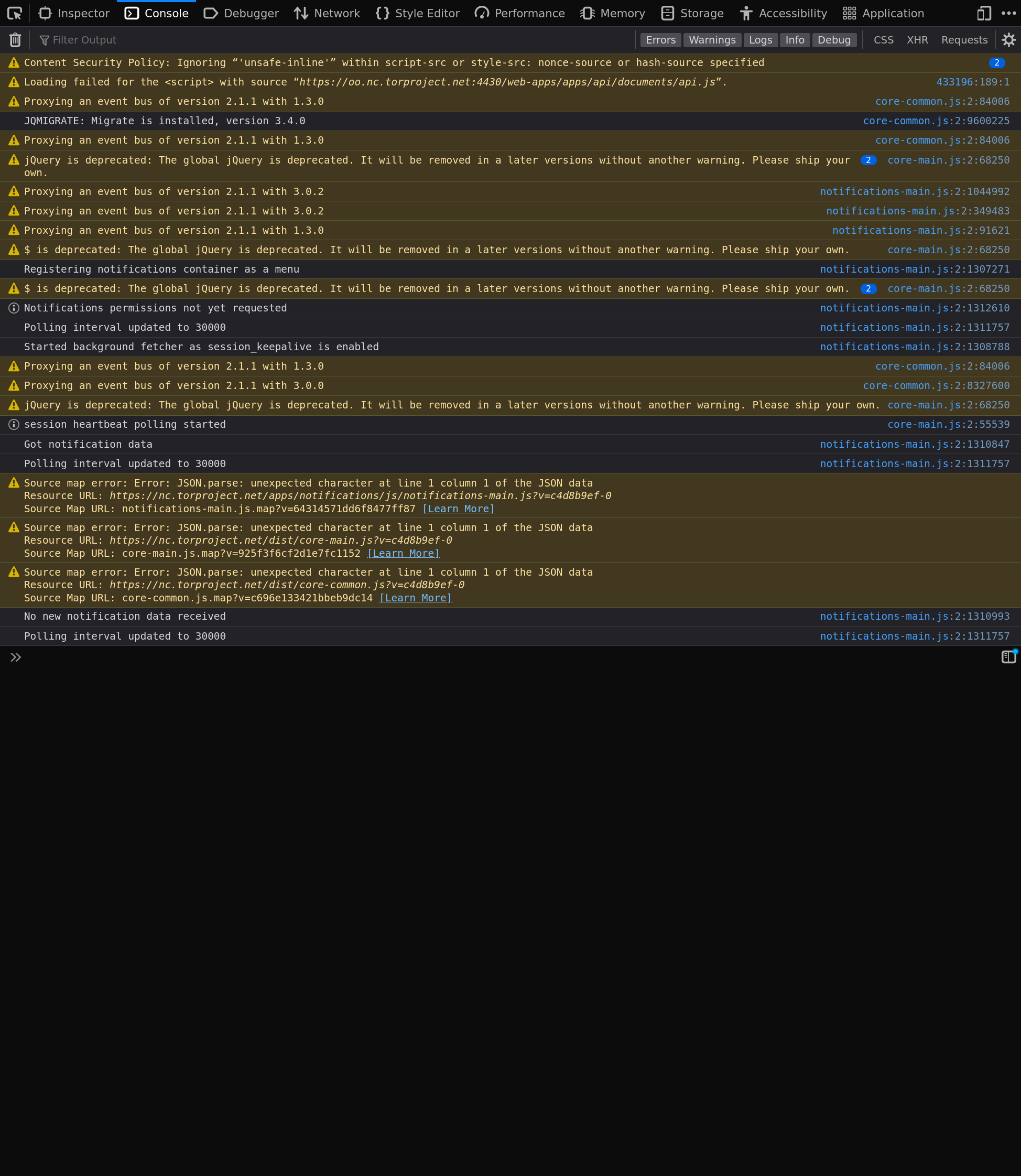Open responsive design mode icon
Image resolution: width=1021 pixels, height=1176 pixels.
pyautogui.click(x=984, y=13)
